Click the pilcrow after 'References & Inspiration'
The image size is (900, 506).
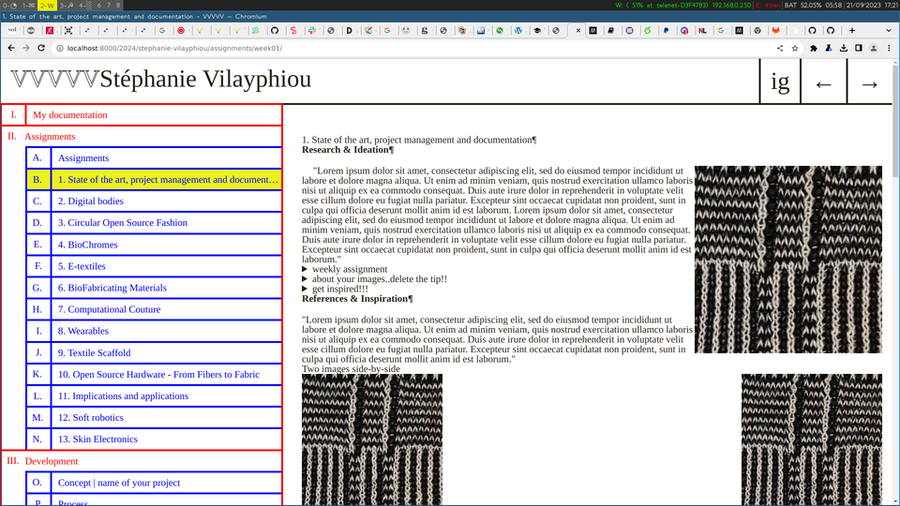(410, 299)
